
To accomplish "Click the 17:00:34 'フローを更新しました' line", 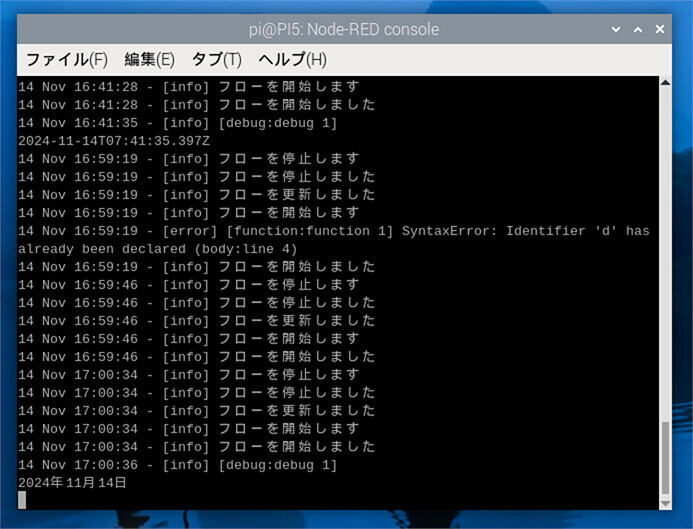I will tap(197, 411).
